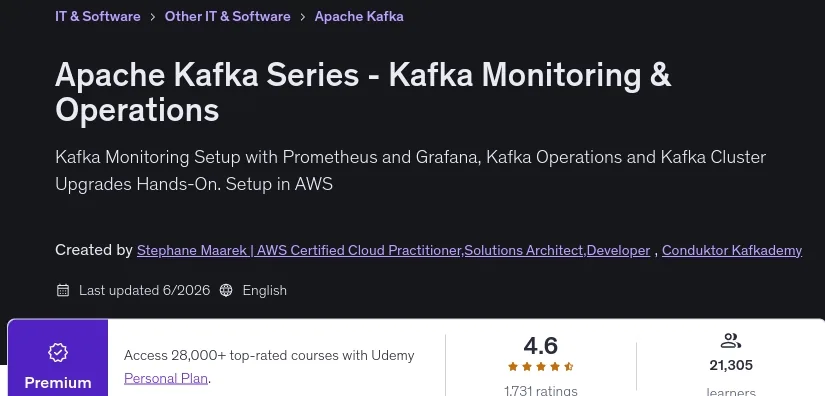The image size is (825, 396).
Task: Click the Premium checkmark badge icon
Action: 58,352
